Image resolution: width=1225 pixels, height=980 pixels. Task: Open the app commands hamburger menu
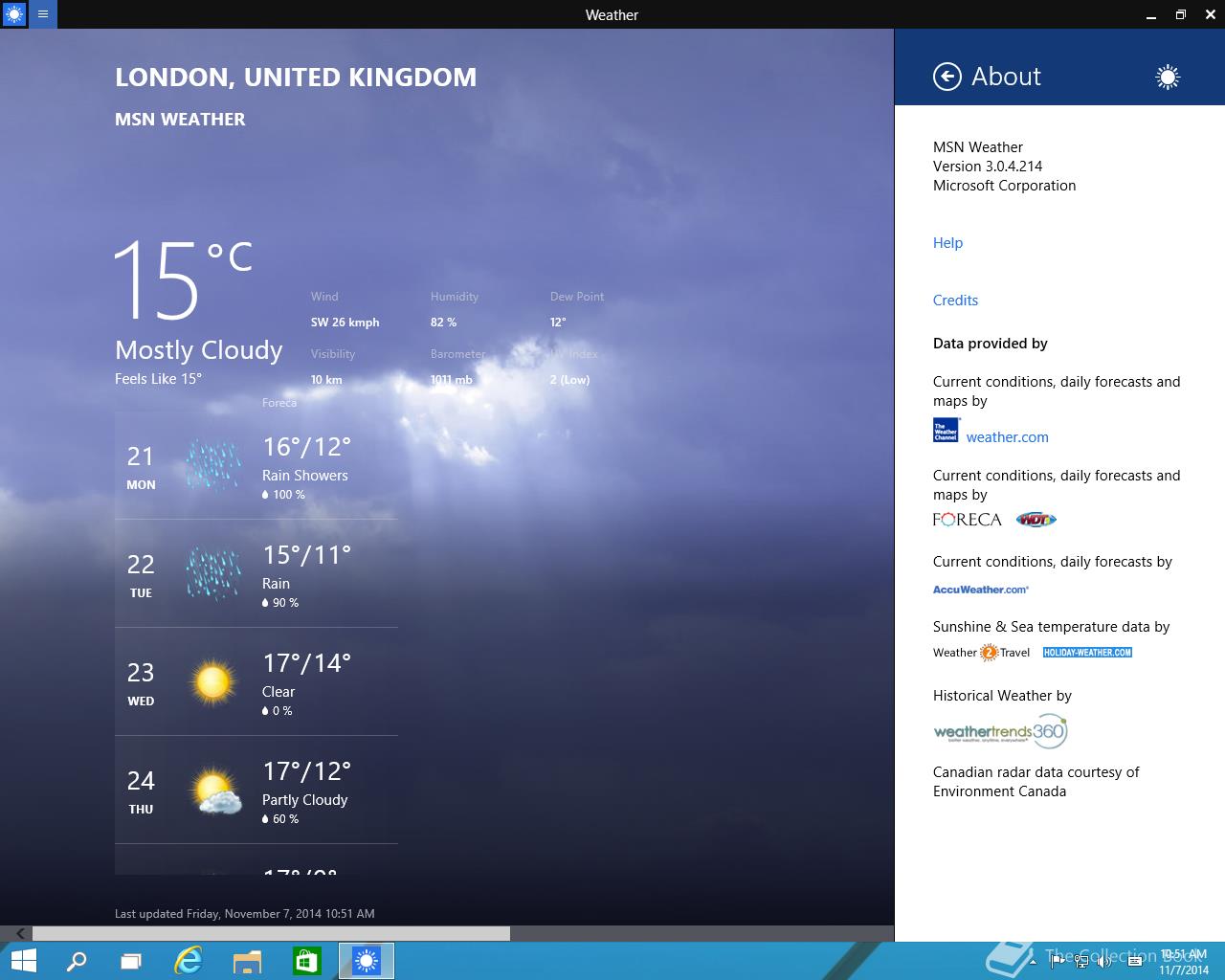point(43,14)
